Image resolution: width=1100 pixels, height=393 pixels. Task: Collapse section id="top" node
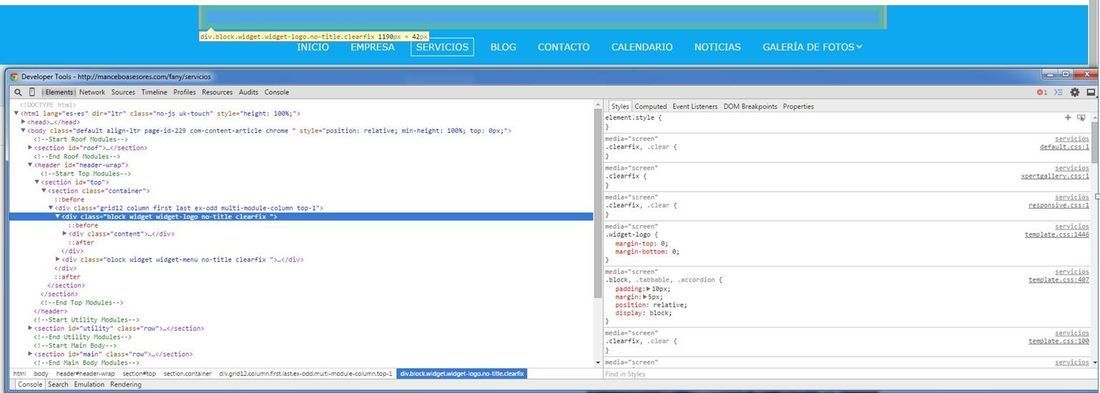tap(37, 182)
